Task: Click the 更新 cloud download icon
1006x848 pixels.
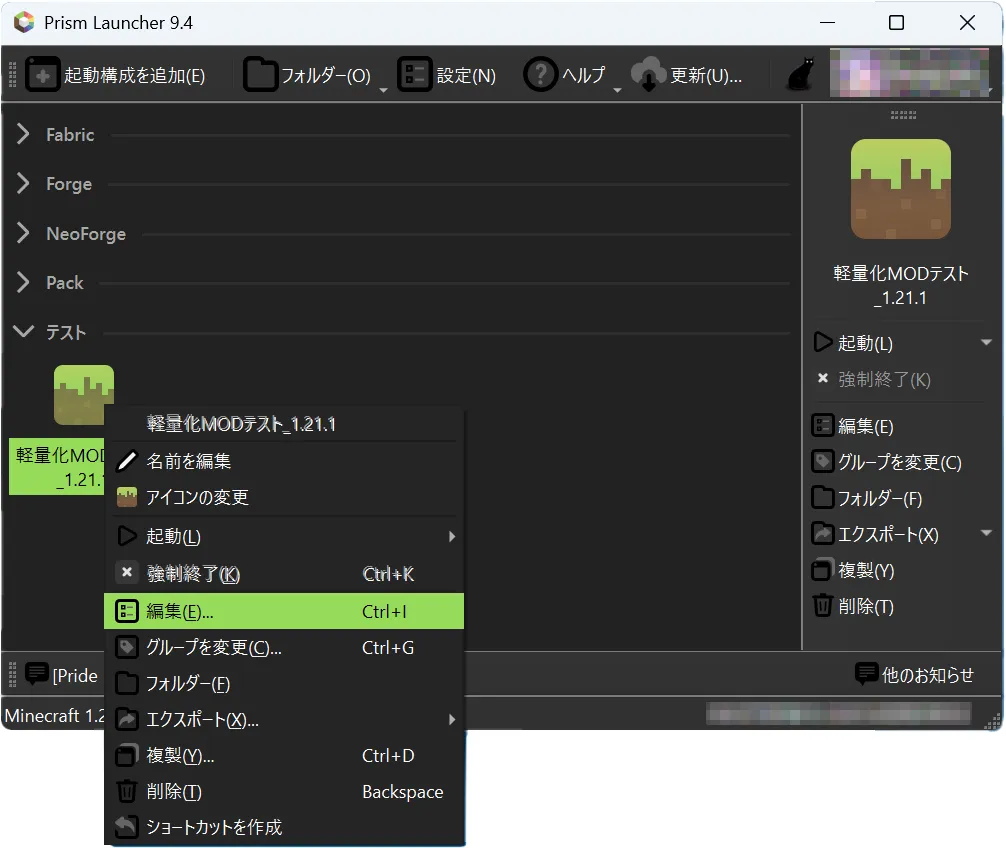Action: click(648, 75)
